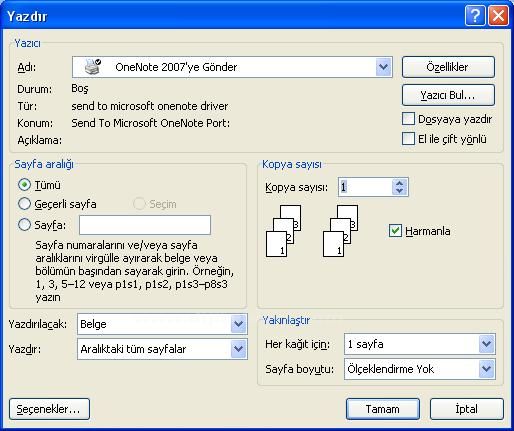This screenshot has height=431, width=514.
Task: Click the printer icon in name field
Action: (x=92, y=67)
